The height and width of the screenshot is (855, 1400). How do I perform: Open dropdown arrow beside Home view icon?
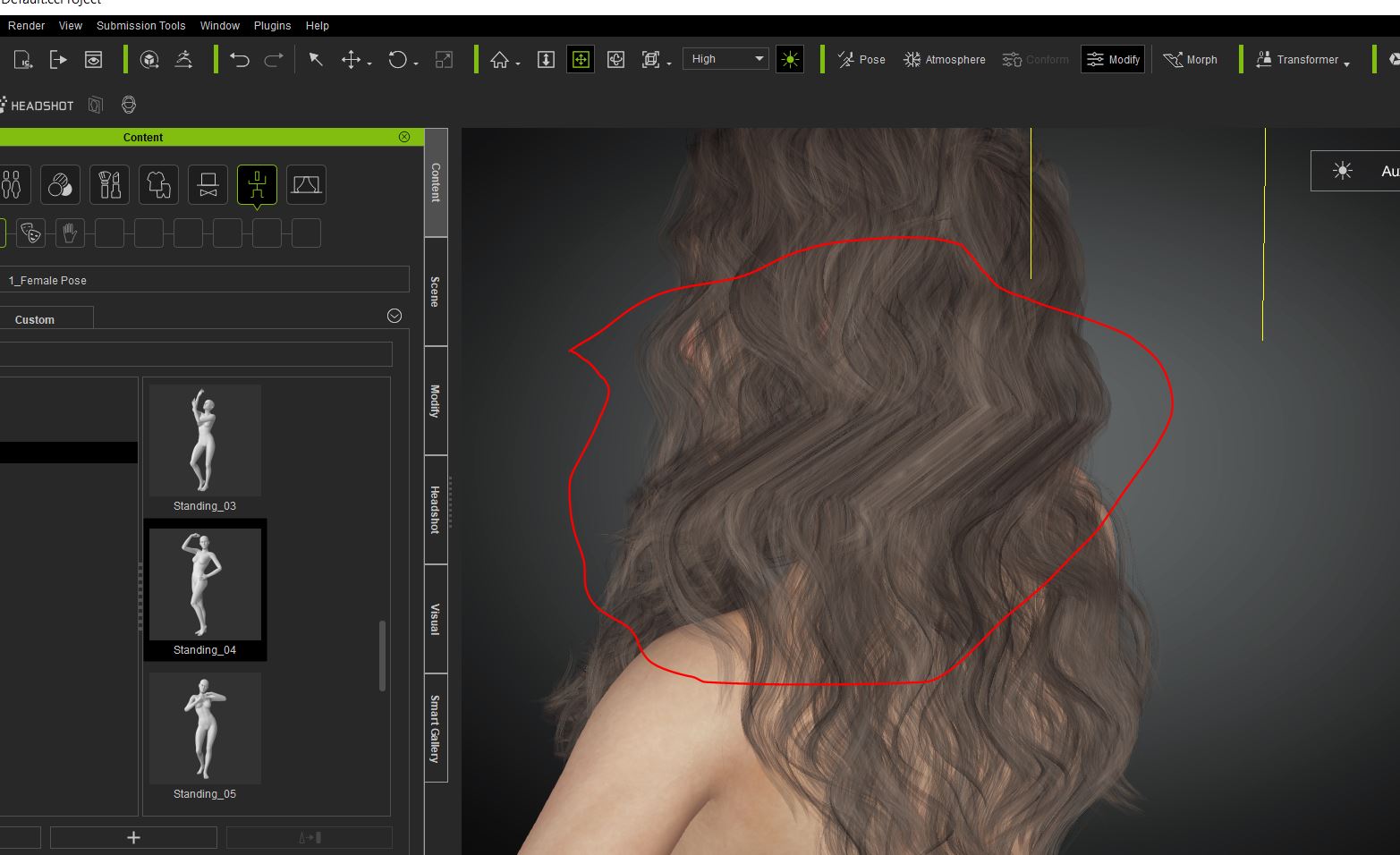point(518,63)
